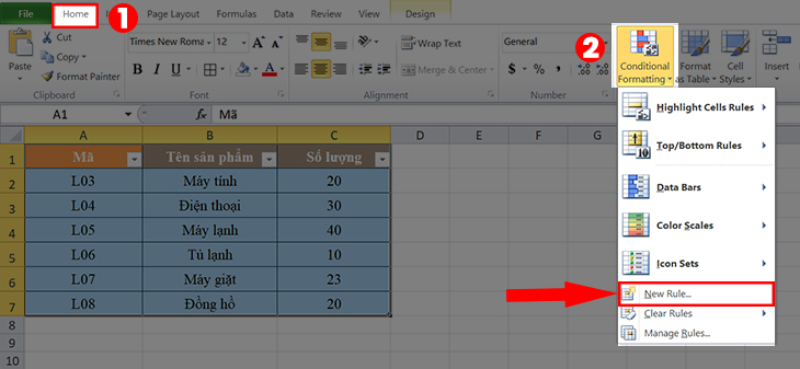The image size is (800, 369).
Task: Open the borders dropdown arrow
Action: (222, 69)
